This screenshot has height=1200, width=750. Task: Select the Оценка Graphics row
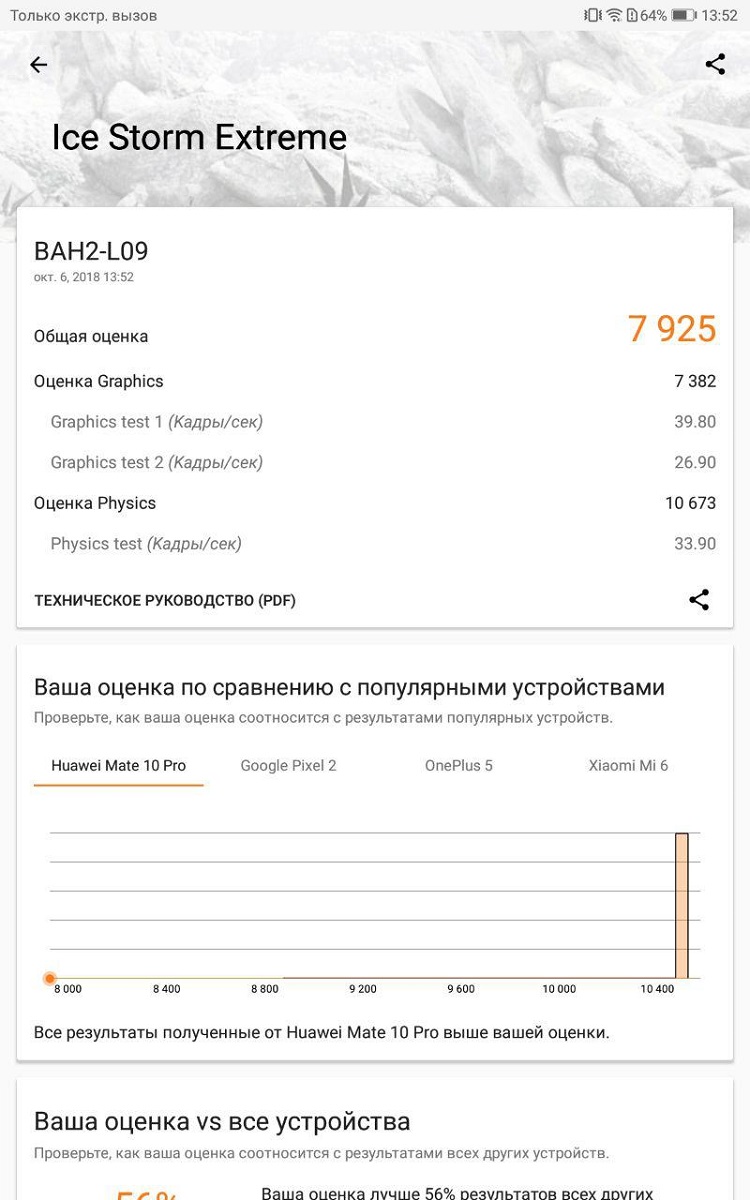pyautogui.click(x=375, y=381)
